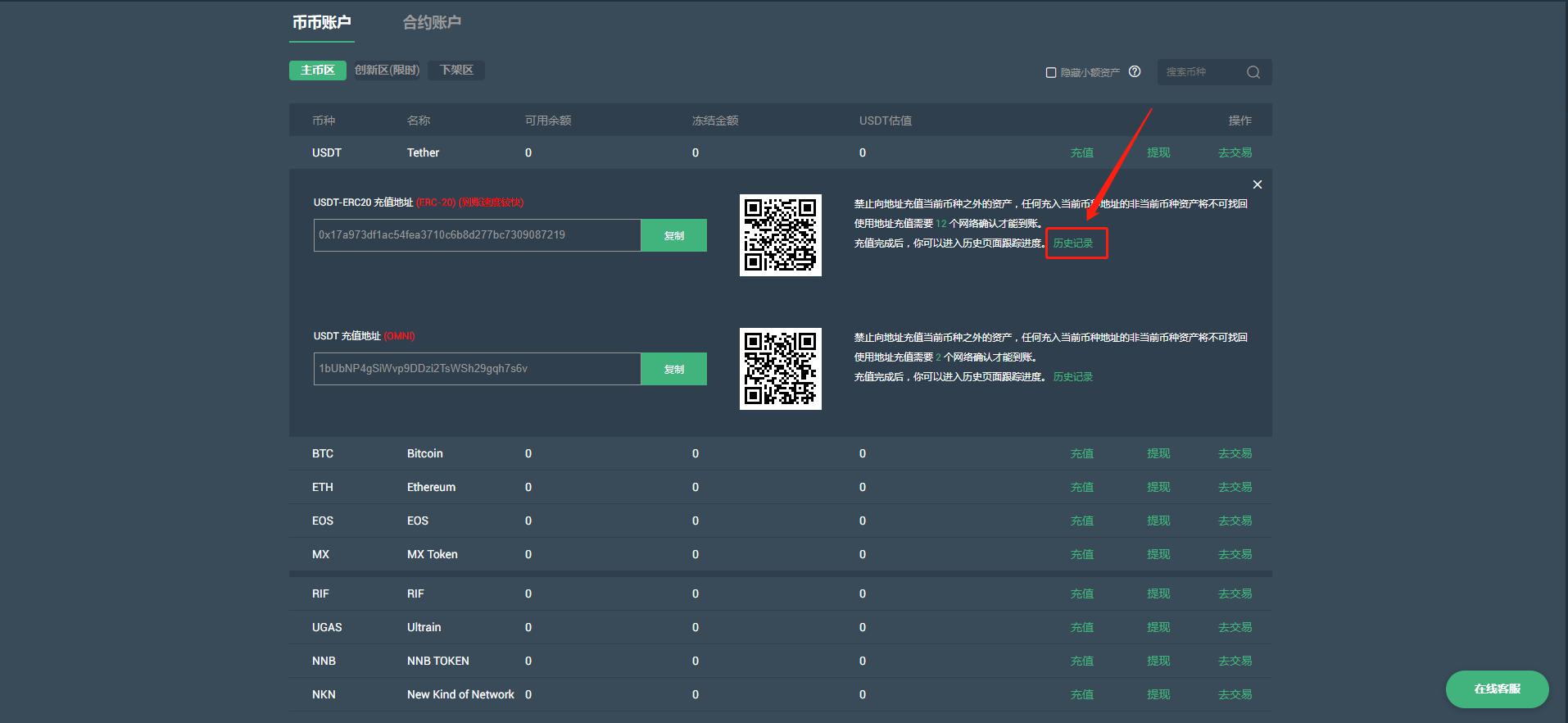This screenshot has width=1568, height=723.
Task: Click 去交易 for ETH
Action: pos(1235,487)
